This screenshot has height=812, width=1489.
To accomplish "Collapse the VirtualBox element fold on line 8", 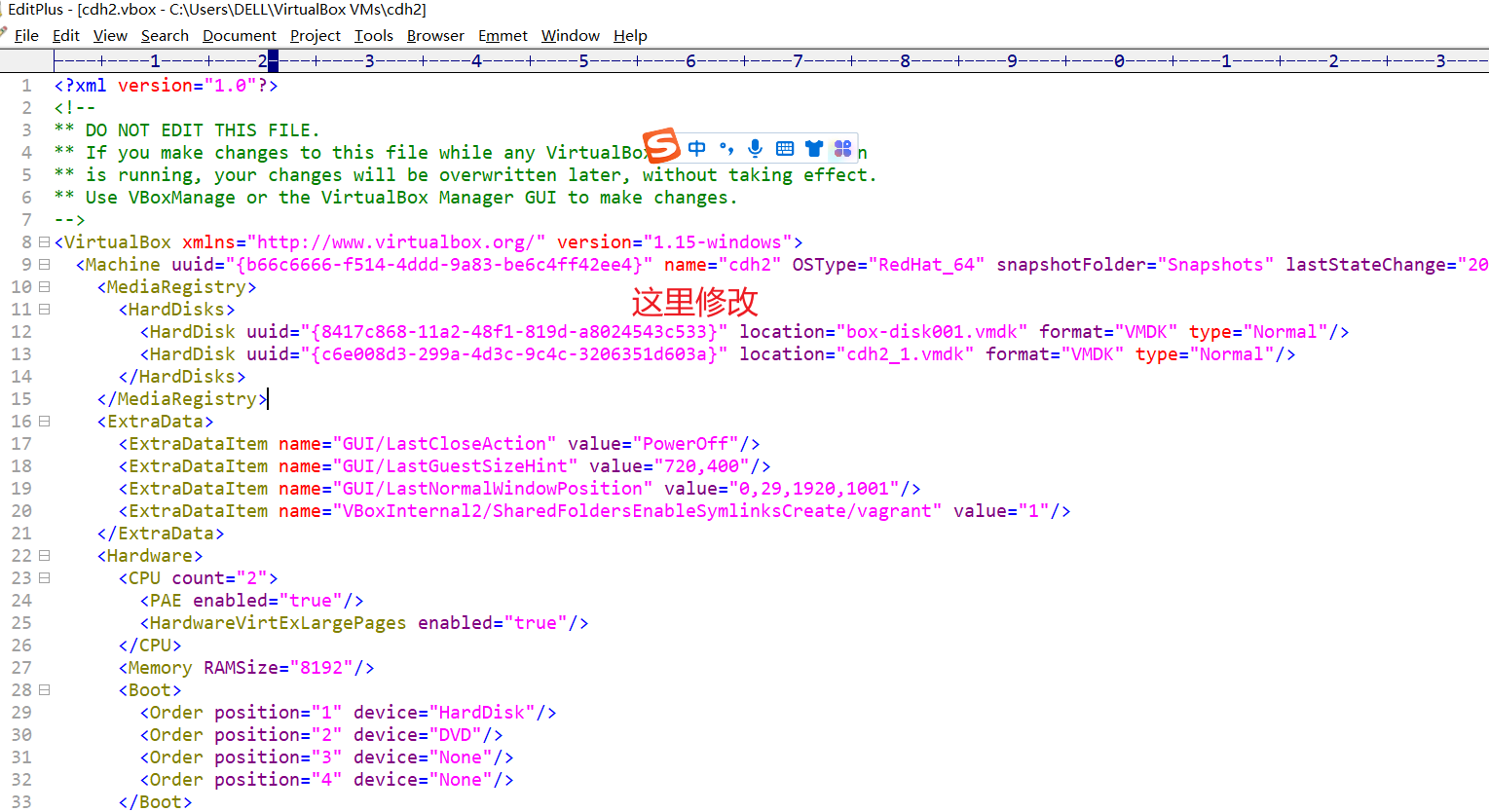I will pos(44,242).
